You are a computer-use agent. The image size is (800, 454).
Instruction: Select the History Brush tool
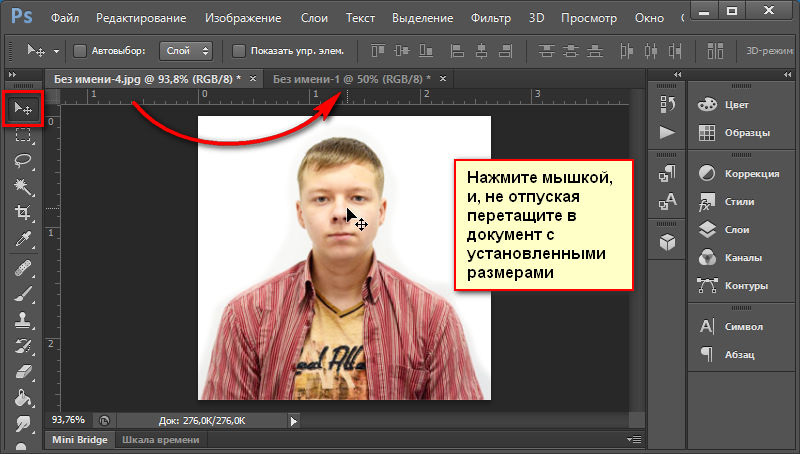(23, 346)
